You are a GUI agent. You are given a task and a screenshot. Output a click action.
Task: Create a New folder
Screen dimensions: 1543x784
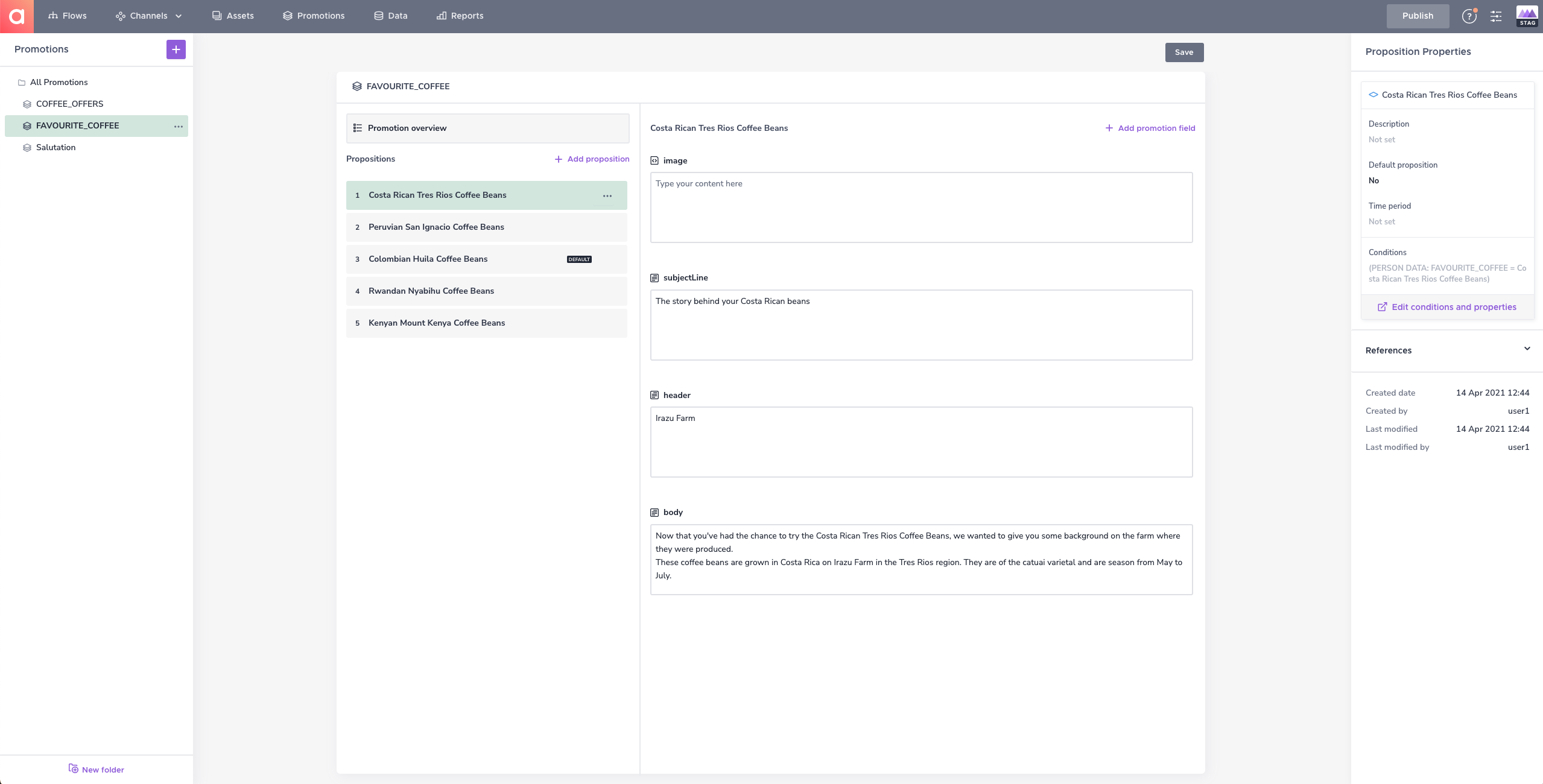(97, 770)
